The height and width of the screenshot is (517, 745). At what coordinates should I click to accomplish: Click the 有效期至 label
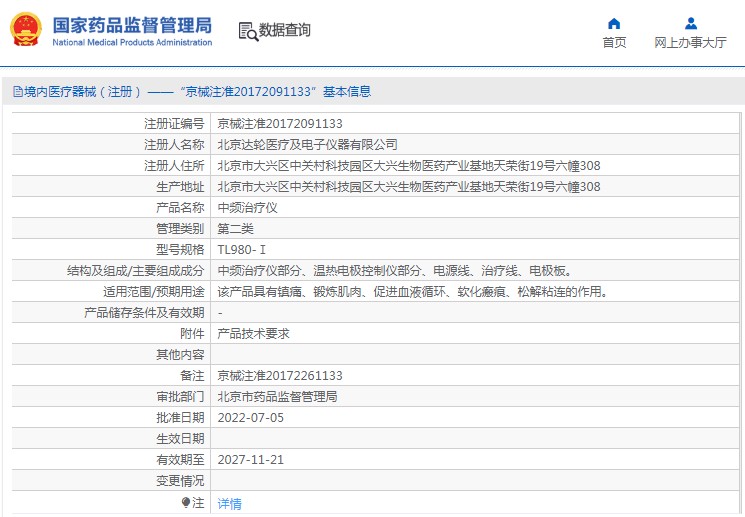pos(180,460)
